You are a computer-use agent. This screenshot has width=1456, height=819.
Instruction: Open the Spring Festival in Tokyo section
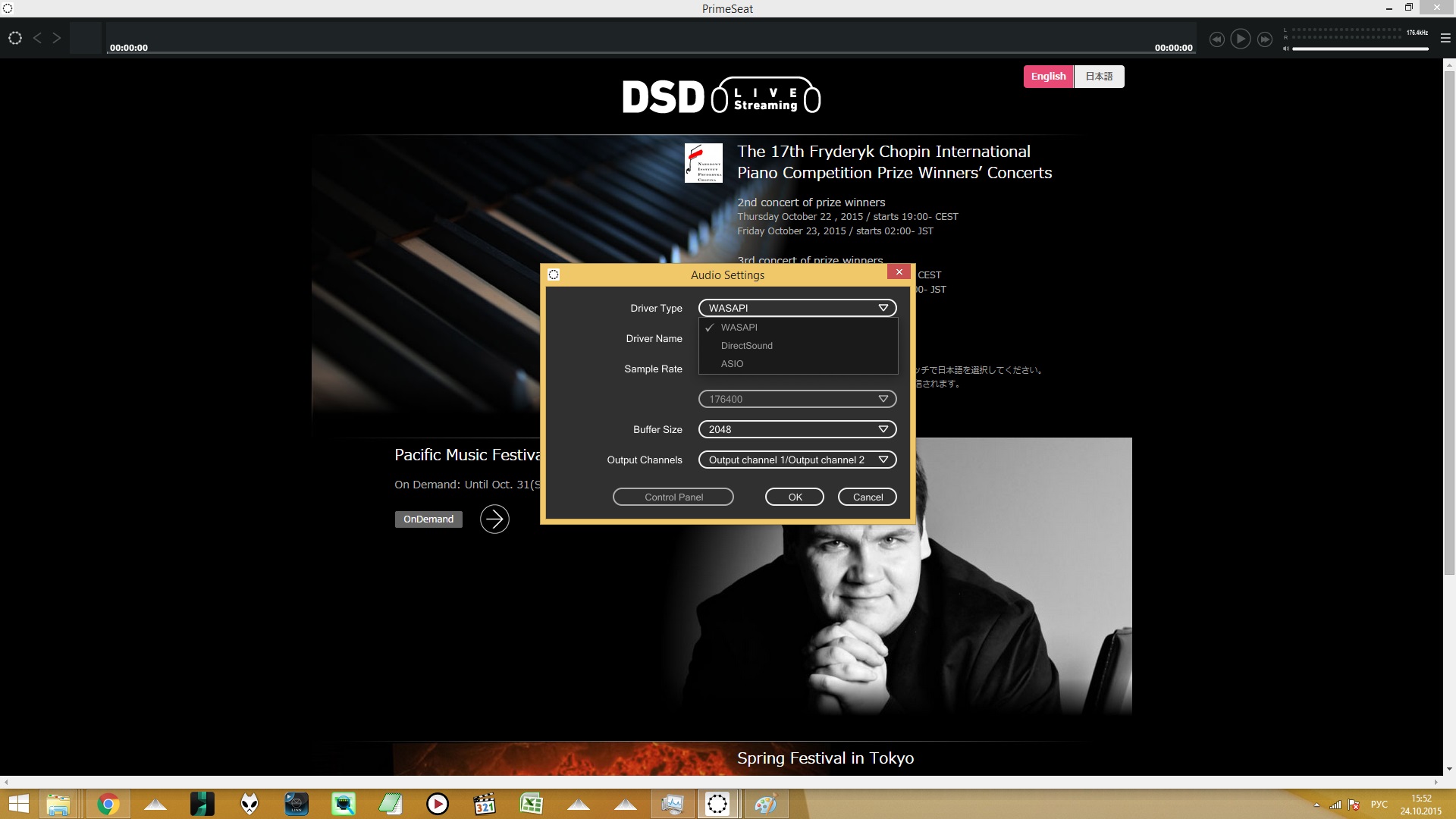(x=825, y=758)
